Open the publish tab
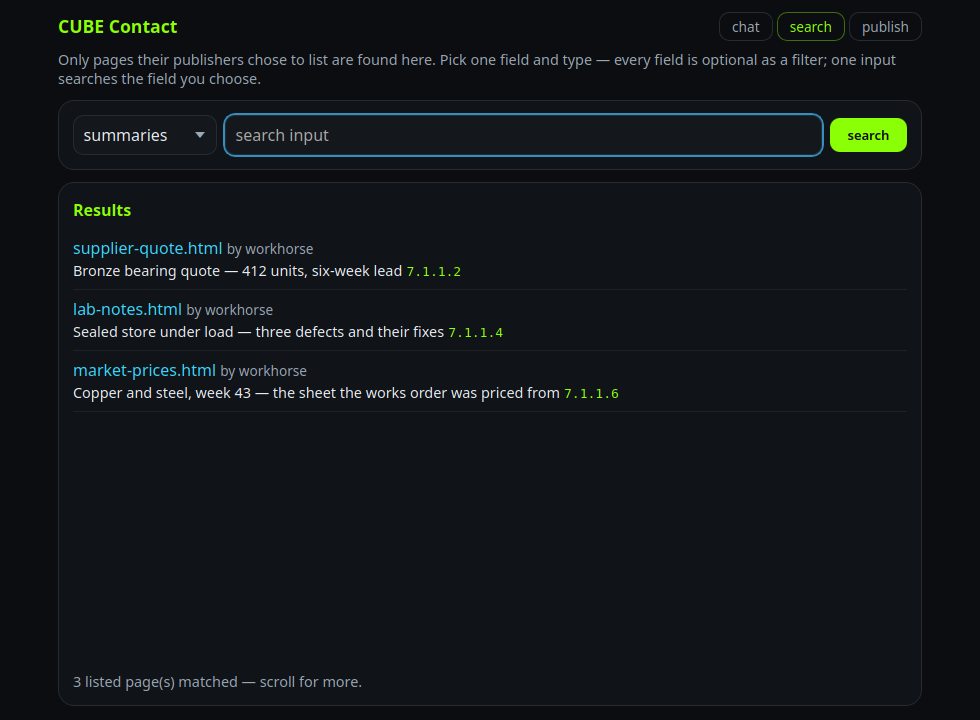980x720 pixels. pos(885,27)
